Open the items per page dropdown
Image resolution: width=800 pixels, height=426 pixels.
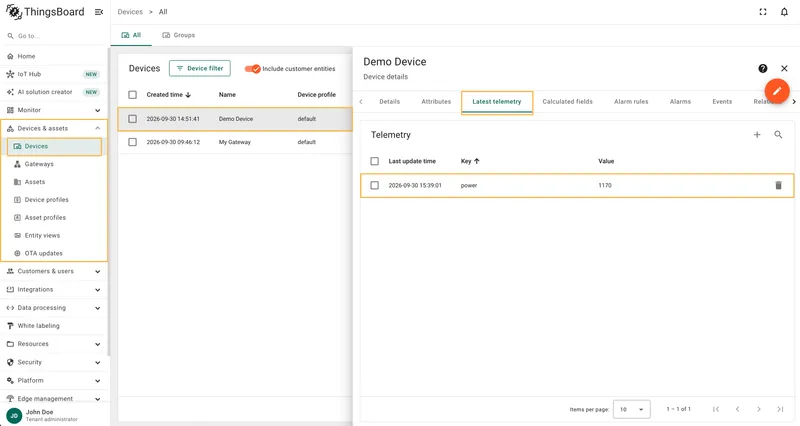[631, 409]
